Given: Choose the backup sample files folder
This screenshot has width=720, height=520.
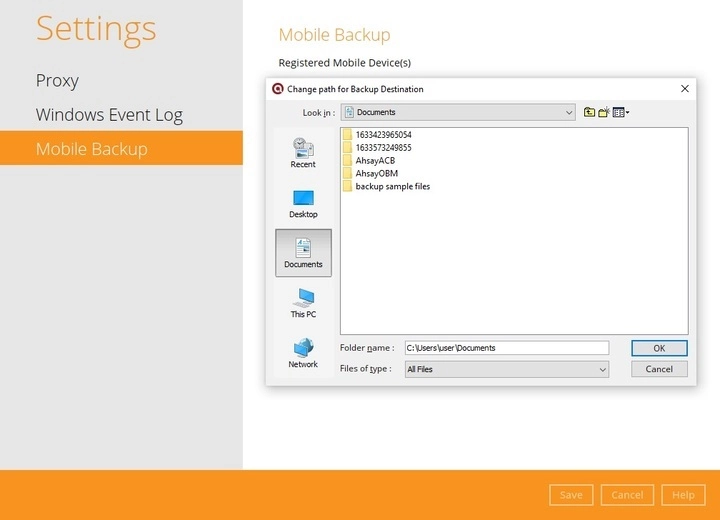Looking at the screenshot, I should (392, 186).
